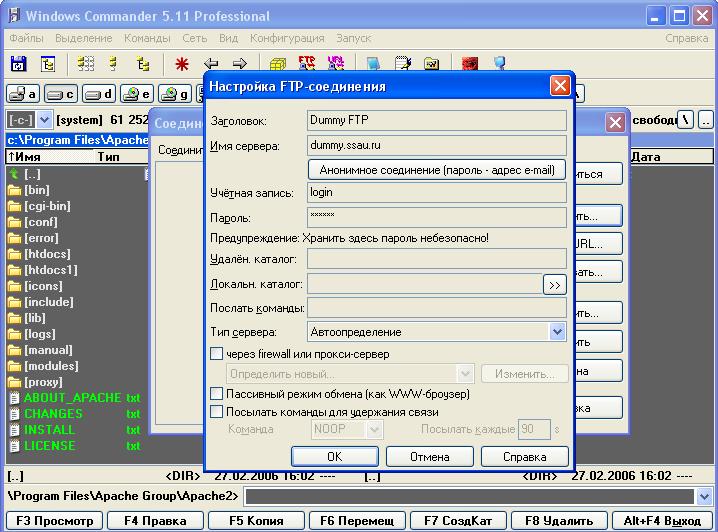
Task: Open the Запуск menu
Action: click(354, 38)
